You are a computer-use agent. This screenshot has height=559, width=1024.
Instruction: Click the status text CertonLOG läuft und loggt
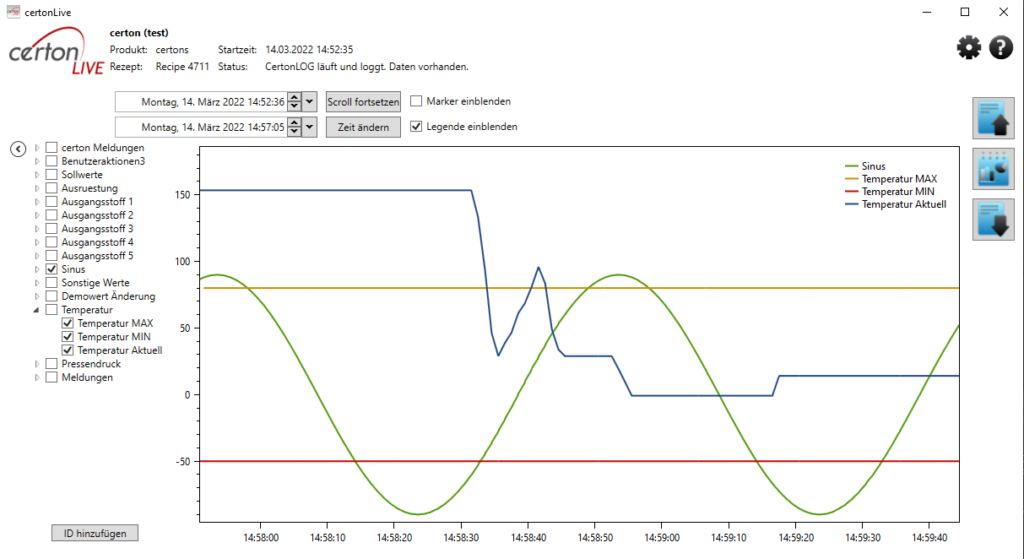coord(366,67)
